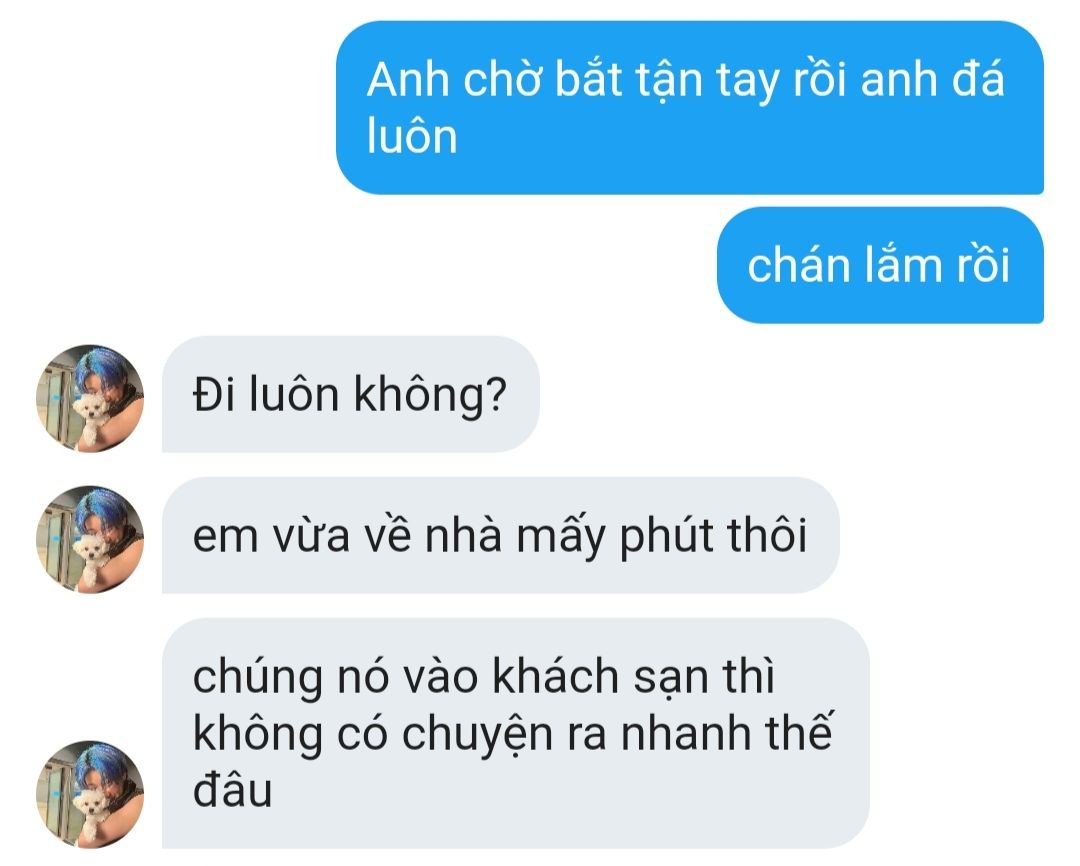Click the white dog in the bottom avatar
Viewport: 1080px width, 866px height.
[90, 810]
